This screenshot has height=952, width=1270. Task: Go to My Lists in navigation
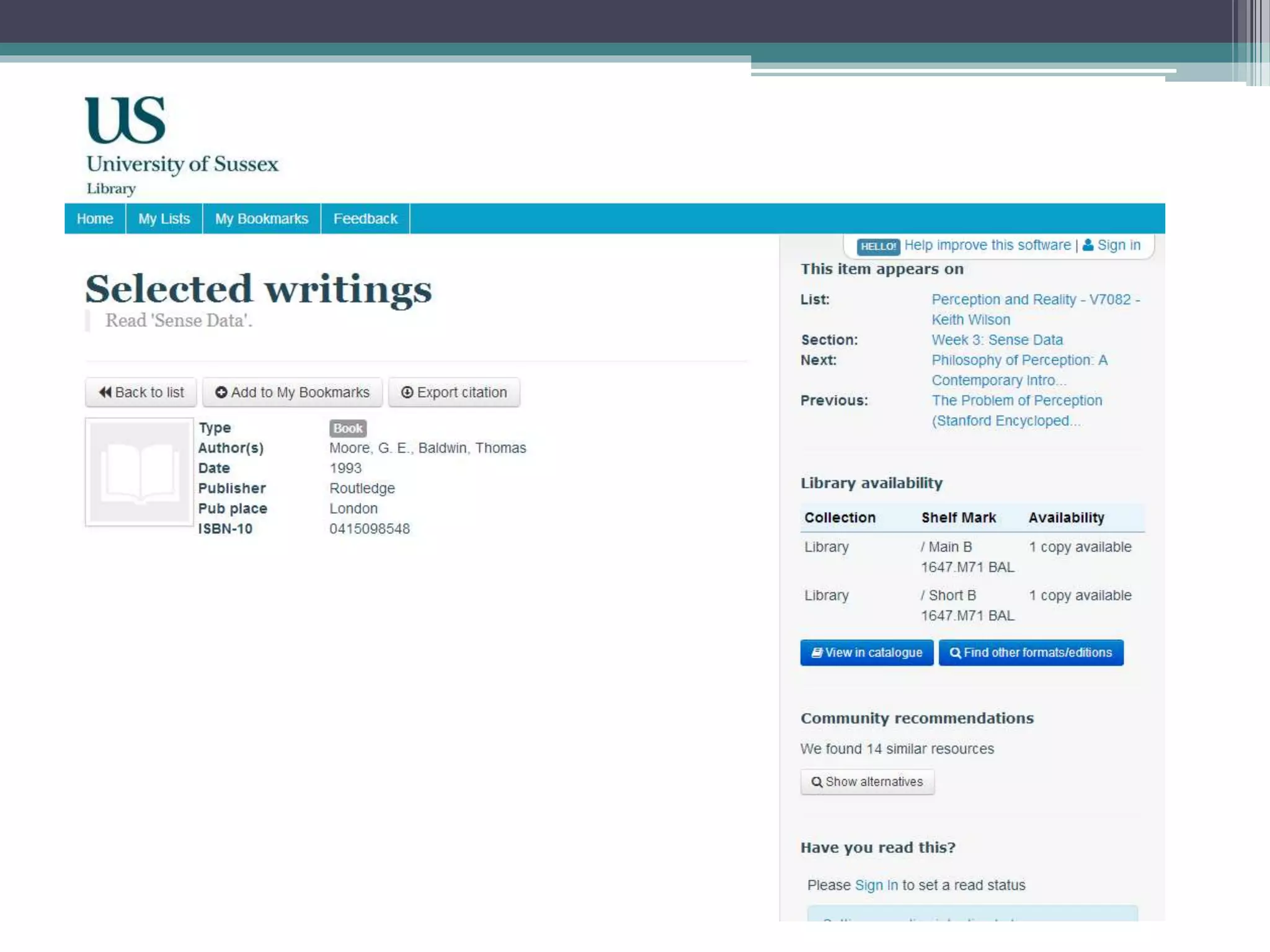pos(164,219)
